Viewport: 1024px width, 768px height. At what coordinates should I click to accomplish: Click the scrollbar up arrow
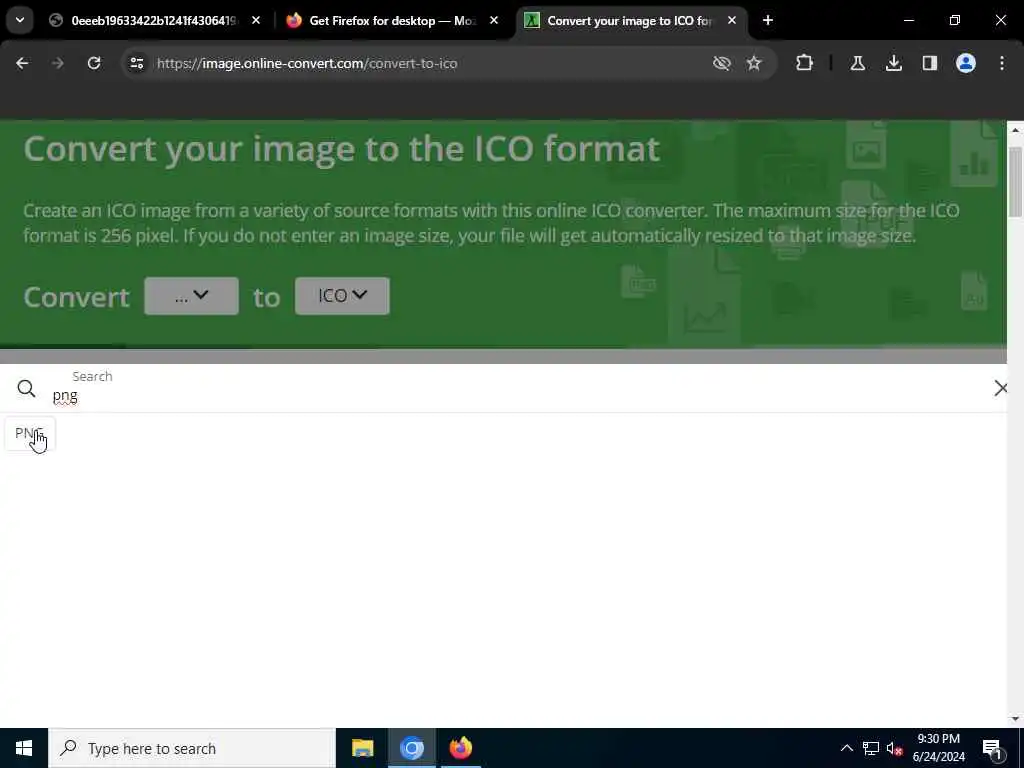pyautogui.click(x=1015, y=130)
